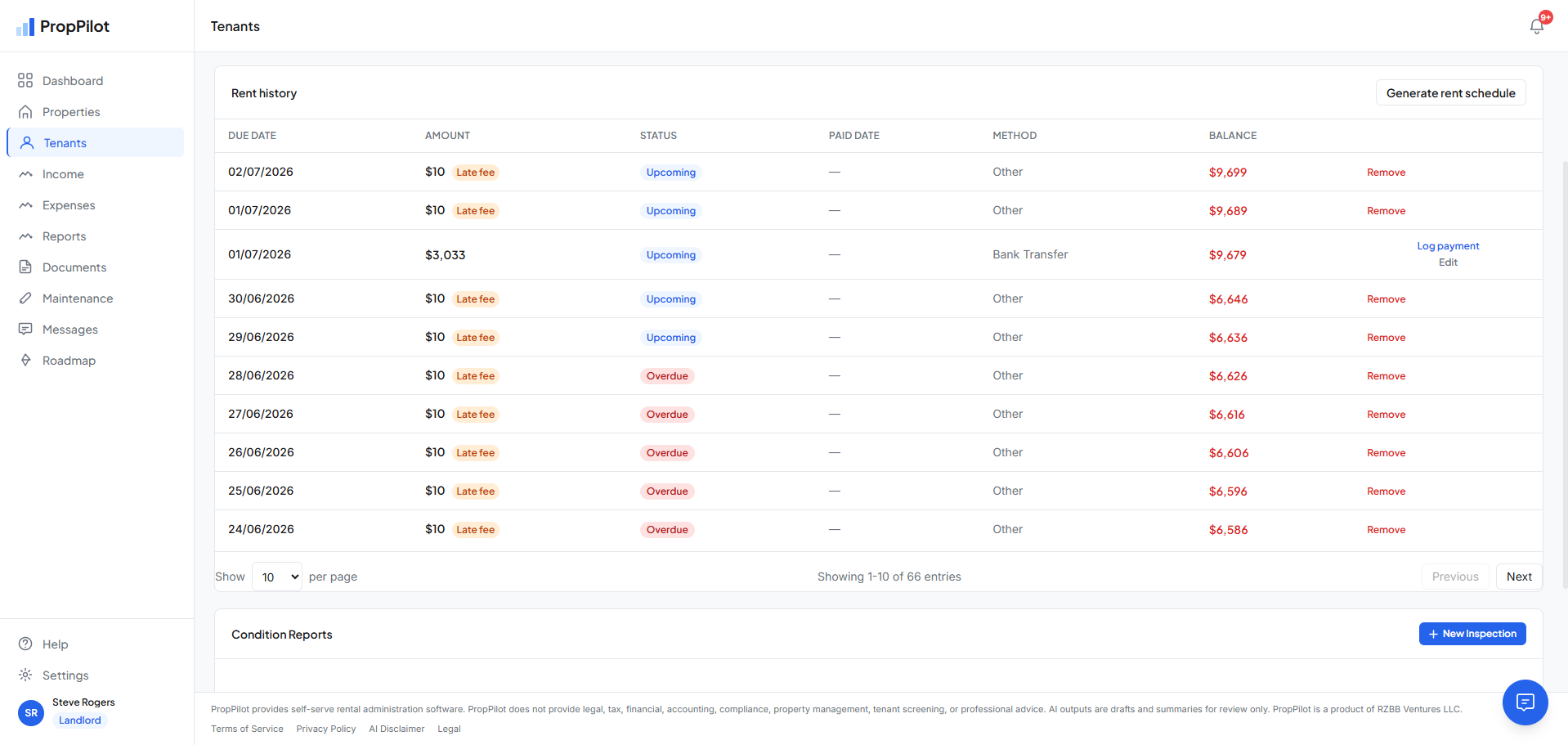Click the Dashboard grid icon
1568x745 pixels.
click(x=25, y=80)
